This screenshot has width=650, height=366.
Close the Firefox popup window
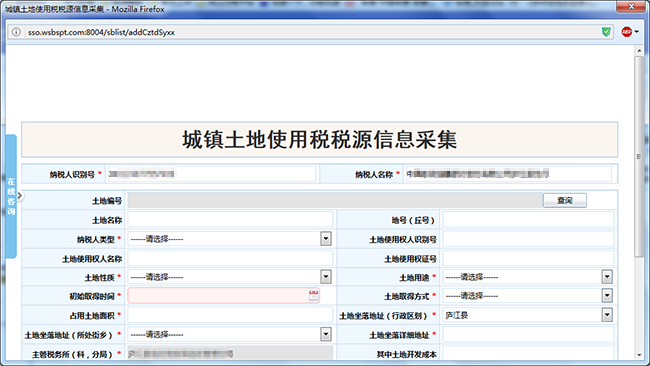631,7
